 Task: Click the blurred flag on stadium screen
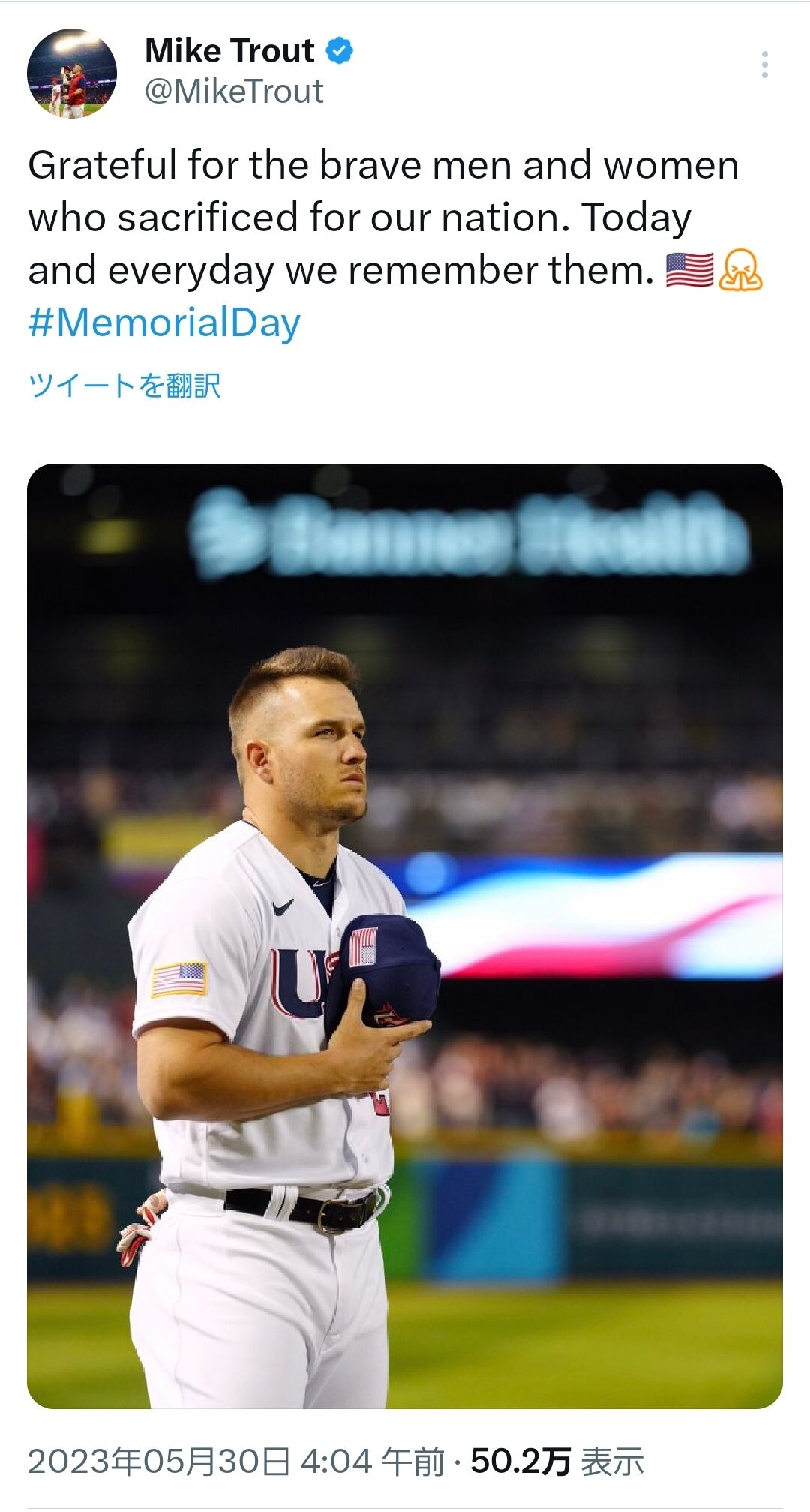coord(600,915)
